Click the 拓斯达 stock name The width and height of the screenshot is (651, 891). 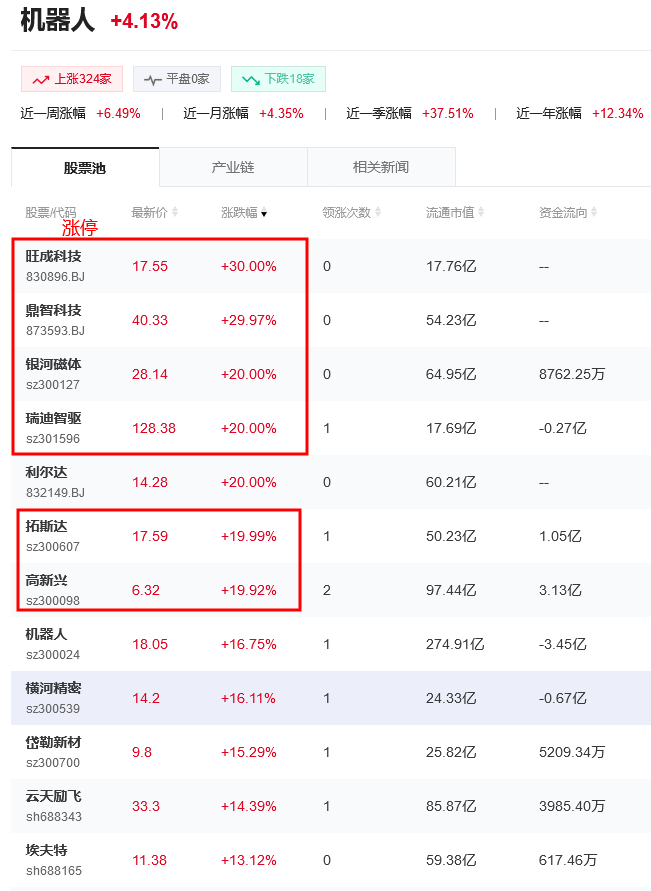pos(47,526)
